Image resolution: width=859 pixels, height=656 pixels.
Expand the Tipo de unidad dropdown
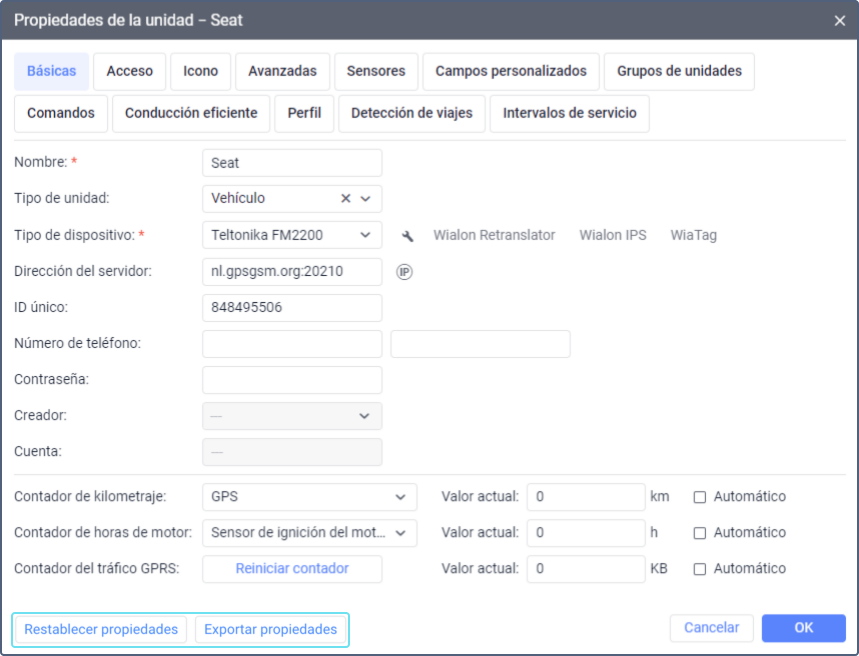365,199
